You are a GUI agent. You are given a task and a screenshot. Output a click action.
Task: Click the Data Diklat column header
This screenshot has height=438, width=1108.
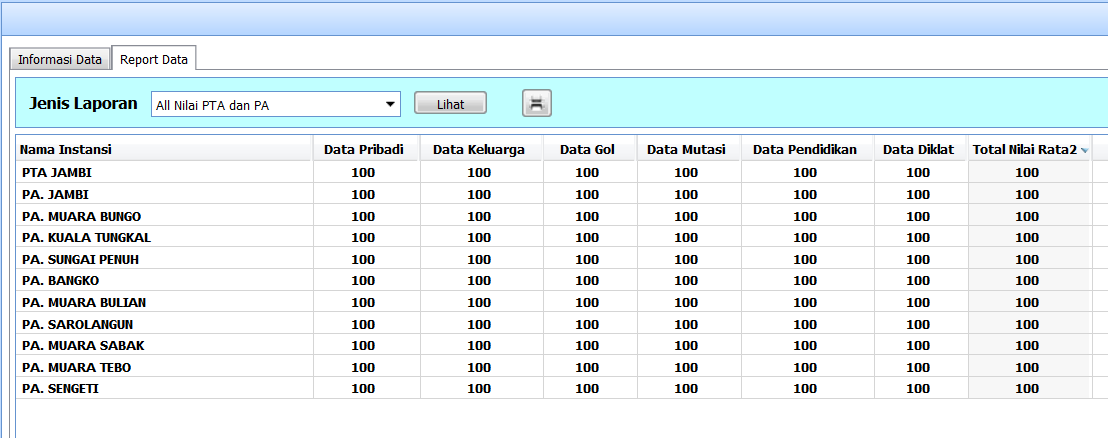tap(918, 150)
